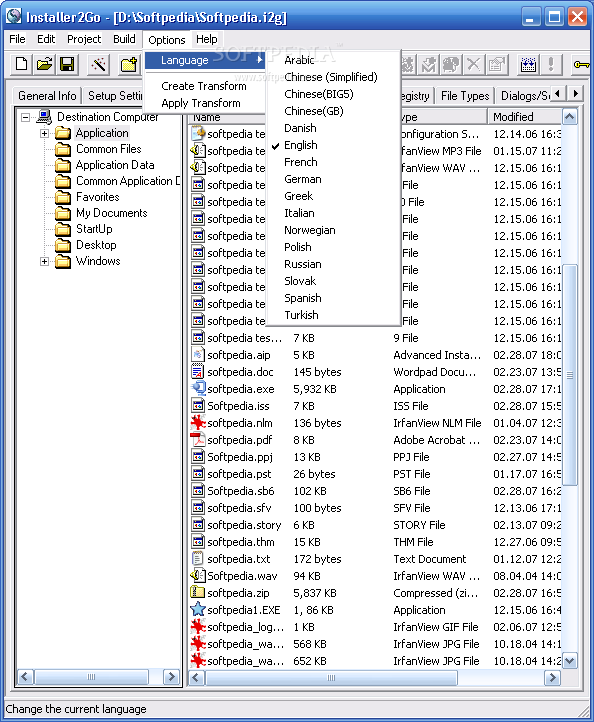Switch to the General Info tab
Image resolution: width=594 pixels, height=722 pixels.
pos(47,96)
